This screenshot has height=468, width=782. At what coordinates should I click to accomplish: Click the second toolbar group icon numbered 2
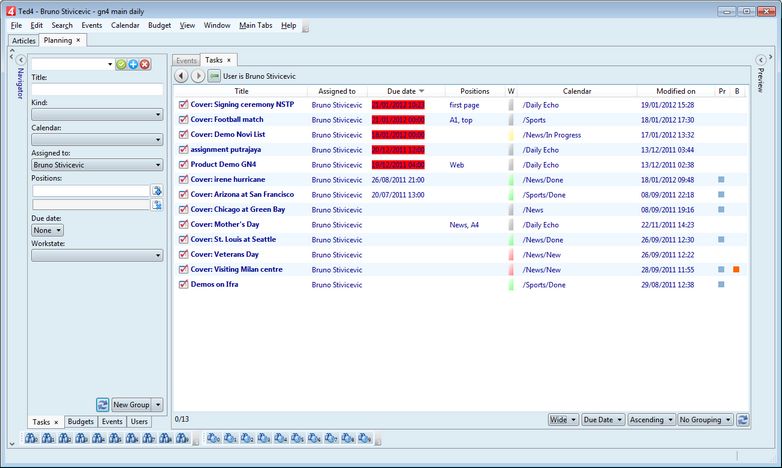247,439
